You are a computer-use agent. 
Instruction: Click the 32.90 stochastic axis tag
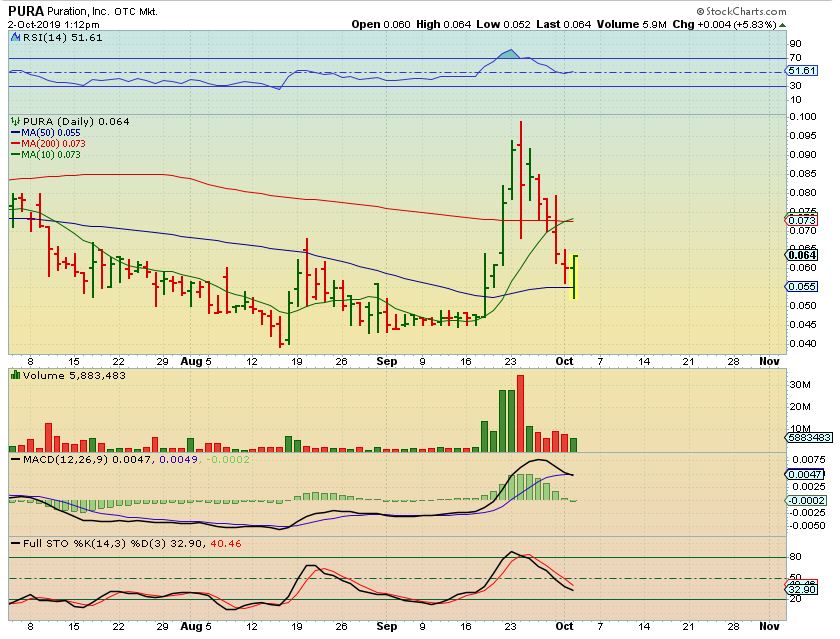tap(801, 590)
